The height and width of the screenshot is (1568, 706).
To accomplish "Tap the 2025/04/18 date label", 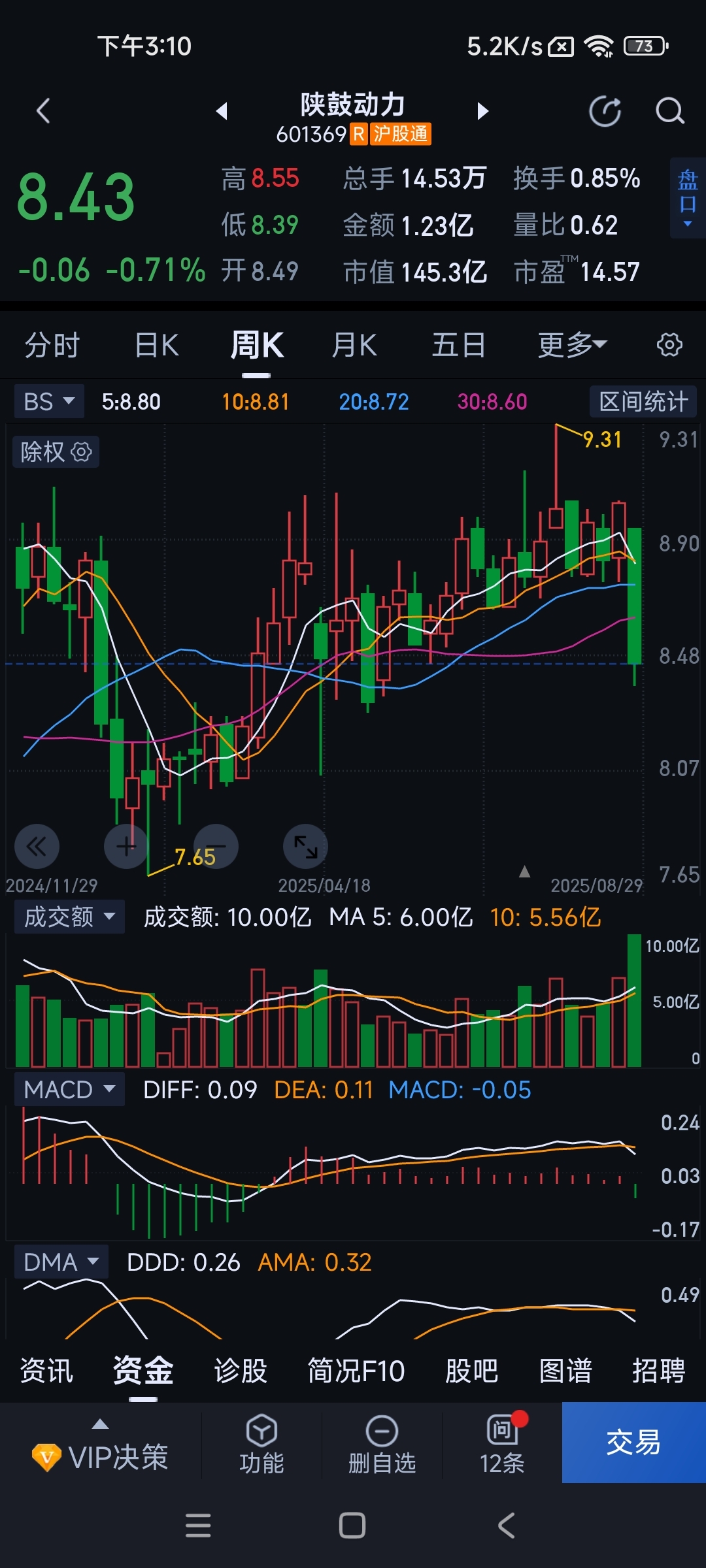I will pyautogui.click(x=324, y=885).
